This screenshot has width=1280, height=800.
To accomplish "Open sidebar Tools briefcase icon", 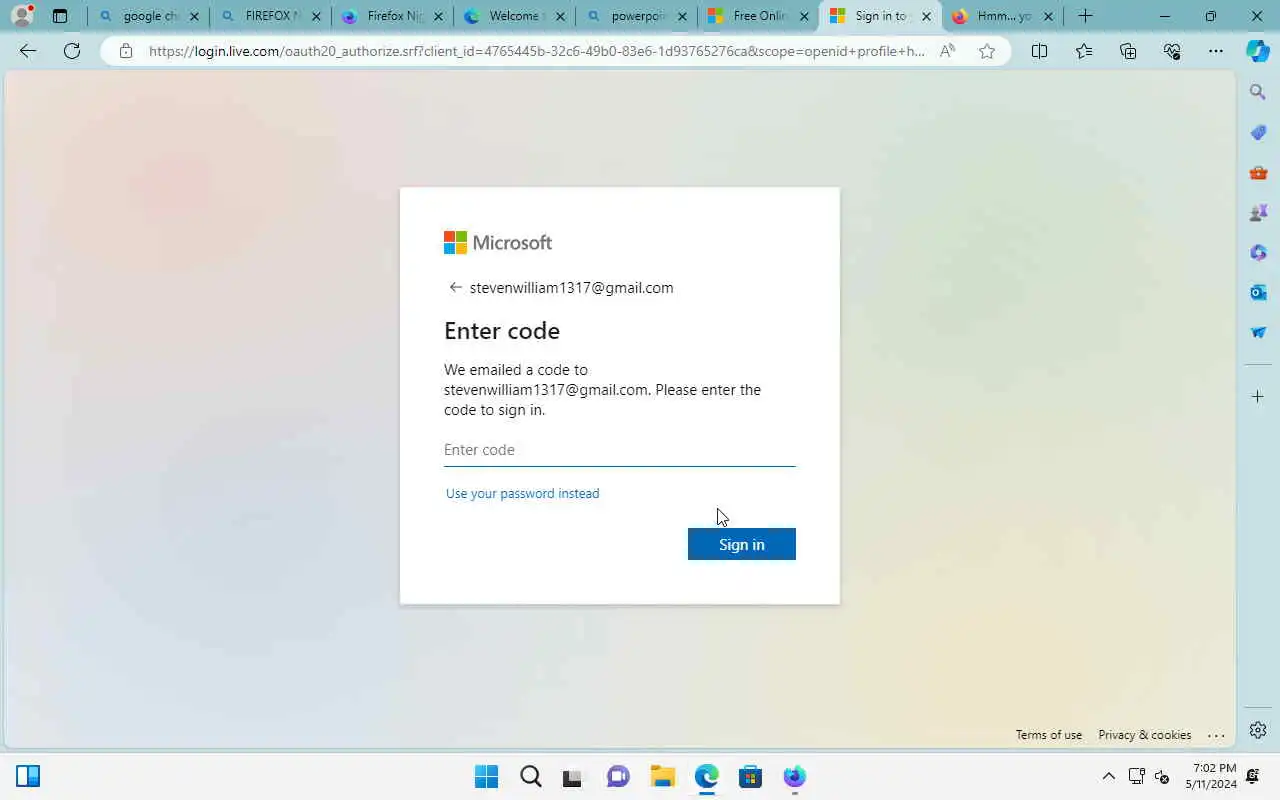I will click(x=1258, y=172).
